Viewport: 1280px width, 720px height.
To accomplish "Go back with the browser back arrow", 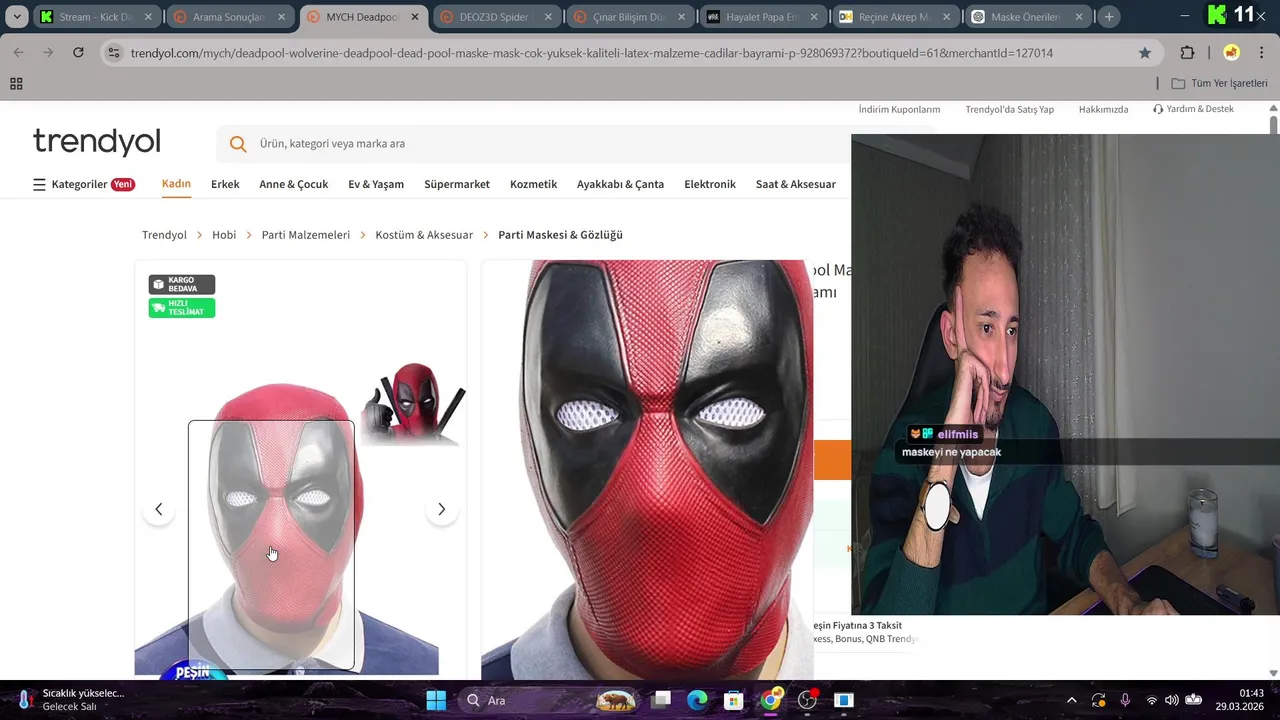I will [18, 53].
